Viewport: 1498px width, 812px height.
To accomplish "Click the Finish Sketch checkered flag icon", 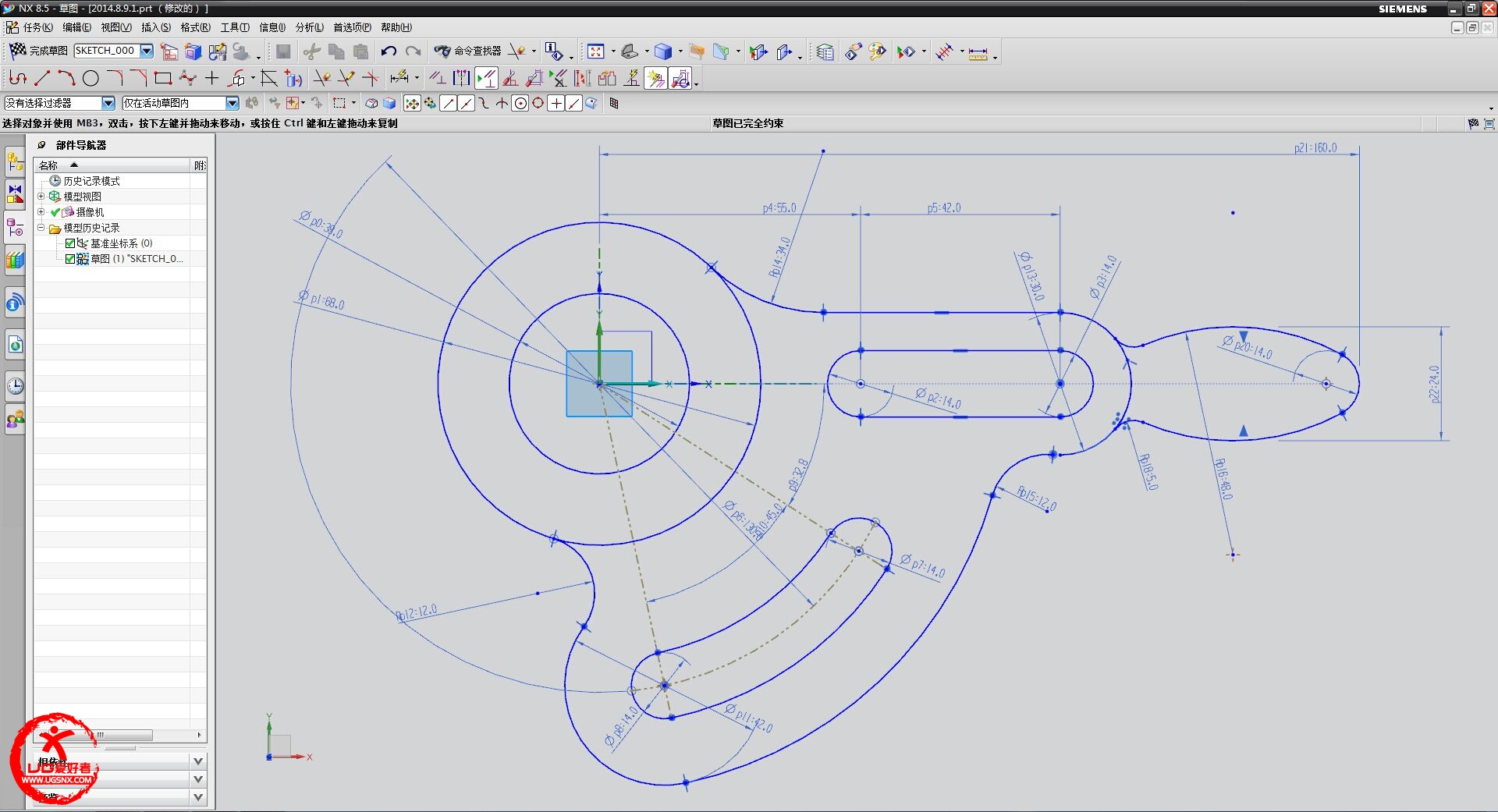I will [x=17, y=51].
